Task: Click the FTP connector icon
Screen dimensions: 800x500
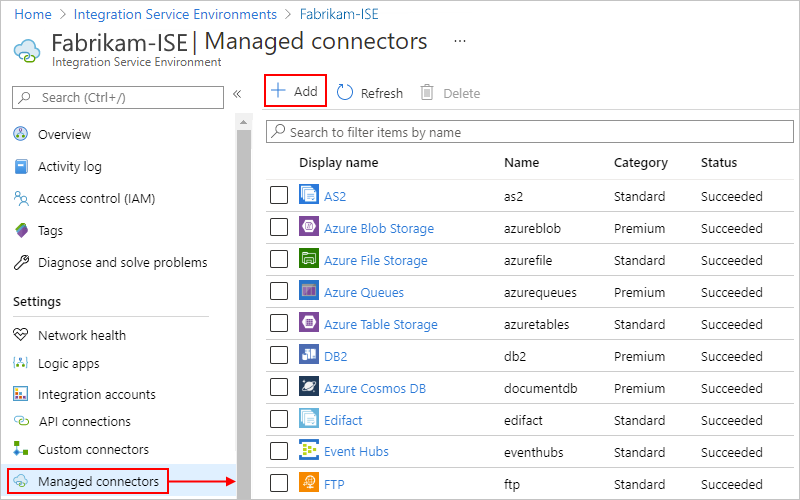Action: (x=309, y=483)
